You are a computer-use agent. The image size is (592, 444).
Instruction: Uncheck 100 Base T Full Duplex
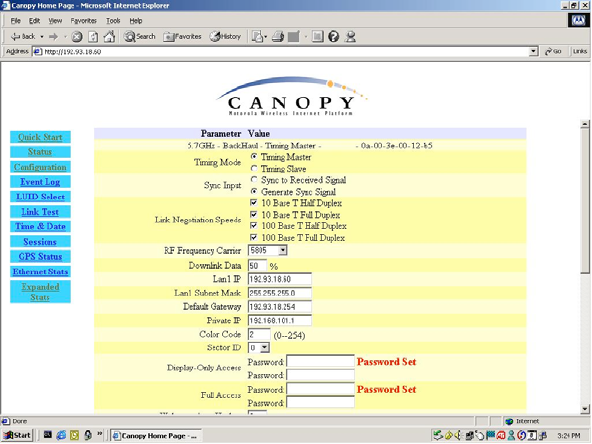(x=254, y=237)
